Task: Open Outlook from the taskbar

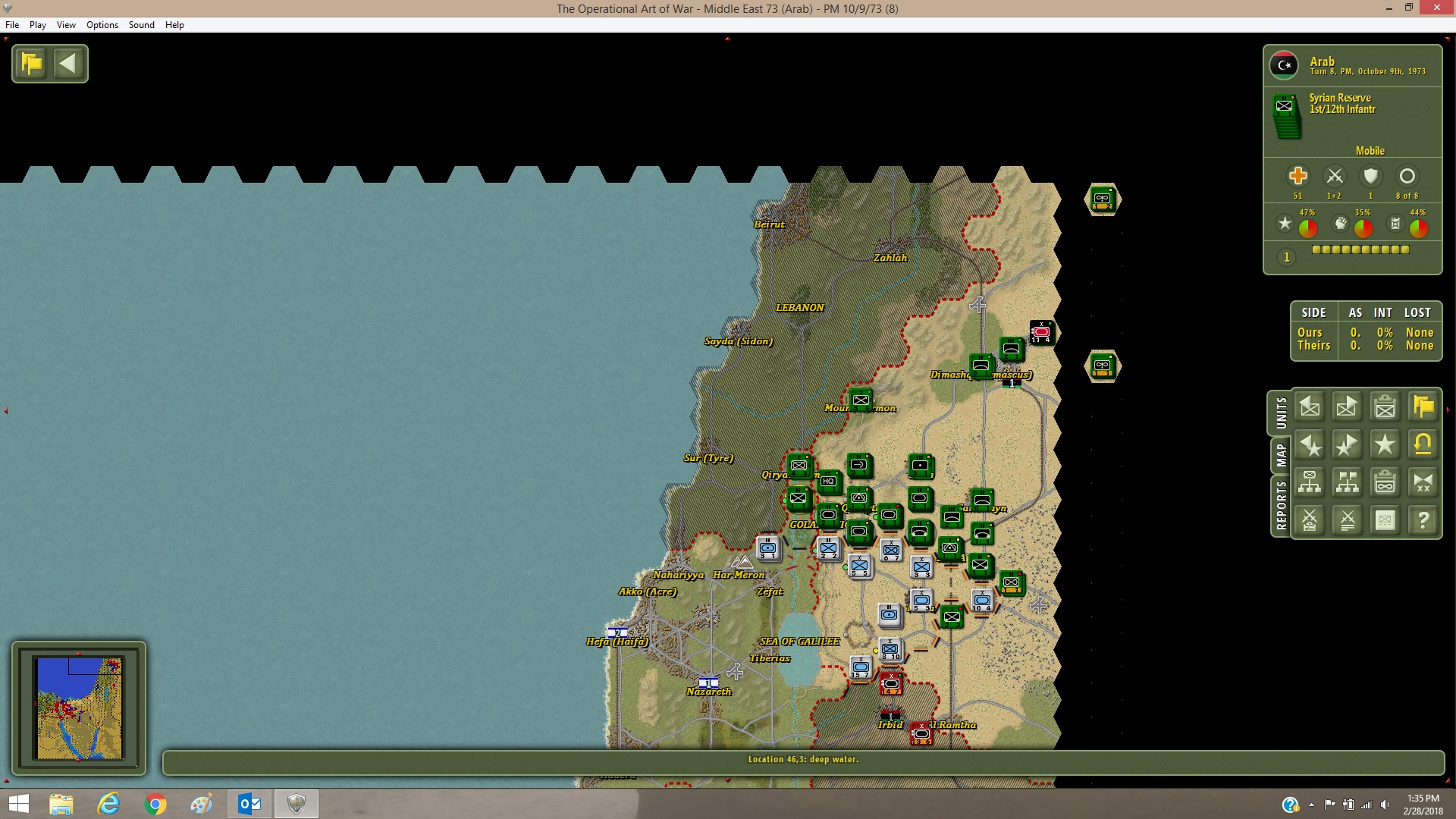Action: click(249, 804)
